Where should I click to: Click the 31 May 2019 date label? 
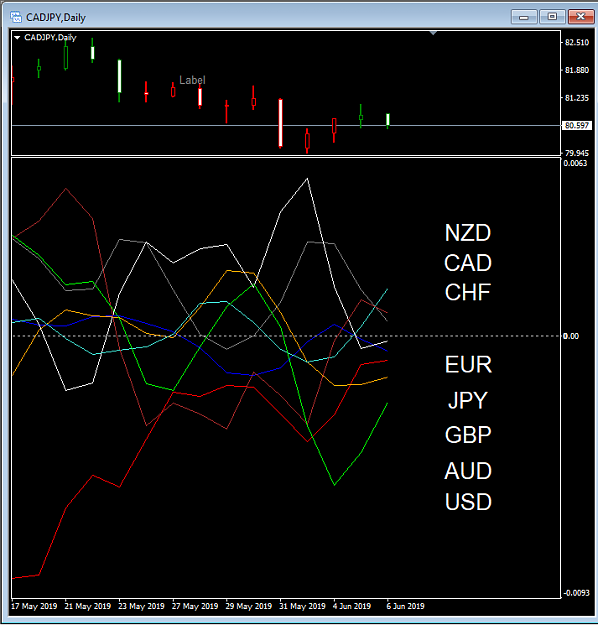[303, 606]
